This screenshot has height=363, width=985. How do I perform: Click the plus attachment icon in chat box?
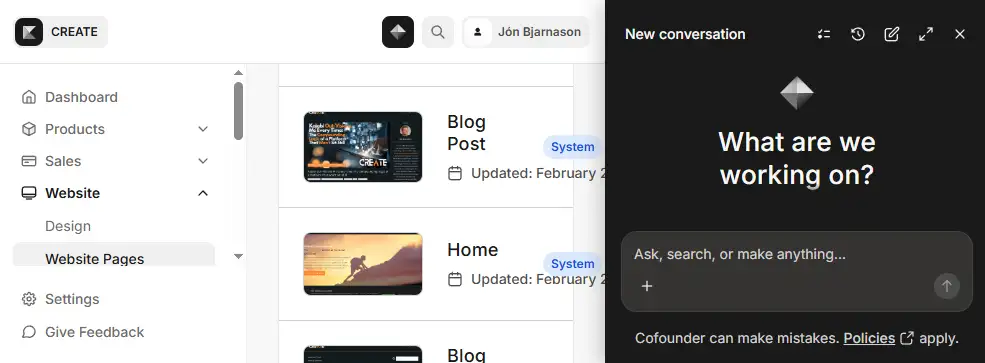click(x=646, y=286)
